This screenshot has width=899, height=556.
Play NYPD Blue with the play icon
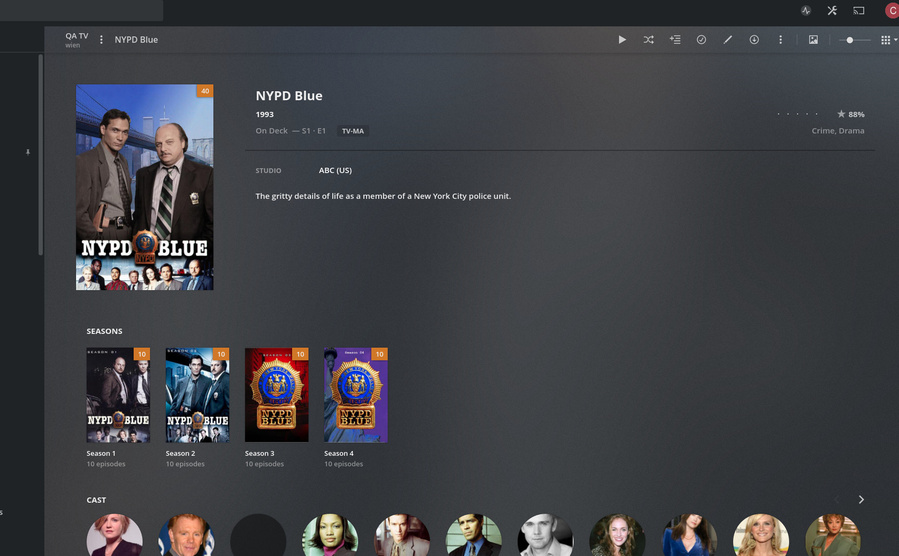(622, 40)
